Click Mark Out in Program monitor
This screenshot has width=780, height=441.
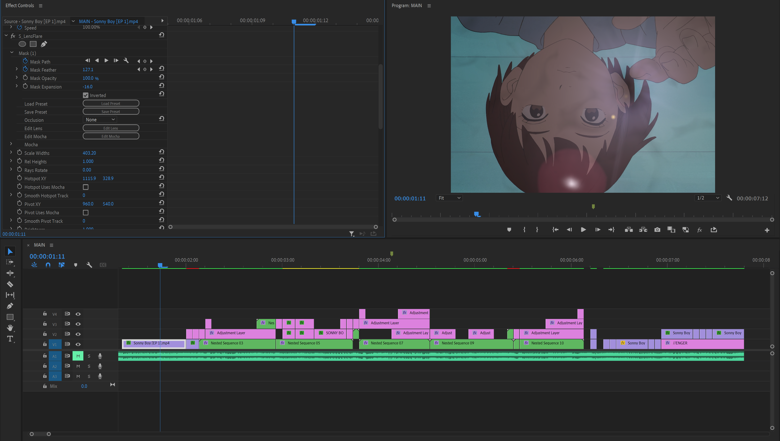click(x=537, y=230)
